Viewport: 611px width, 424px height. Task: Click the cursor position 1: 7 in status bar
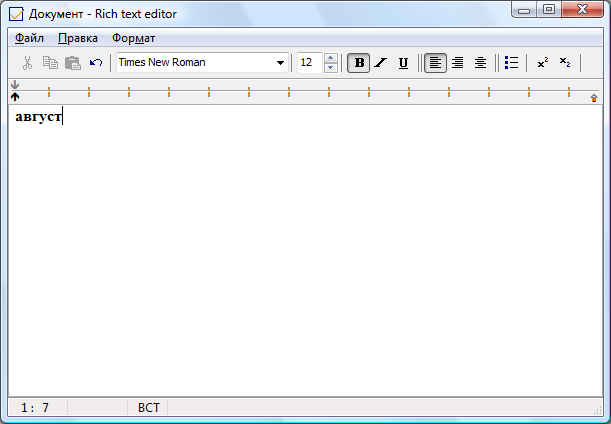click(35, 408)
